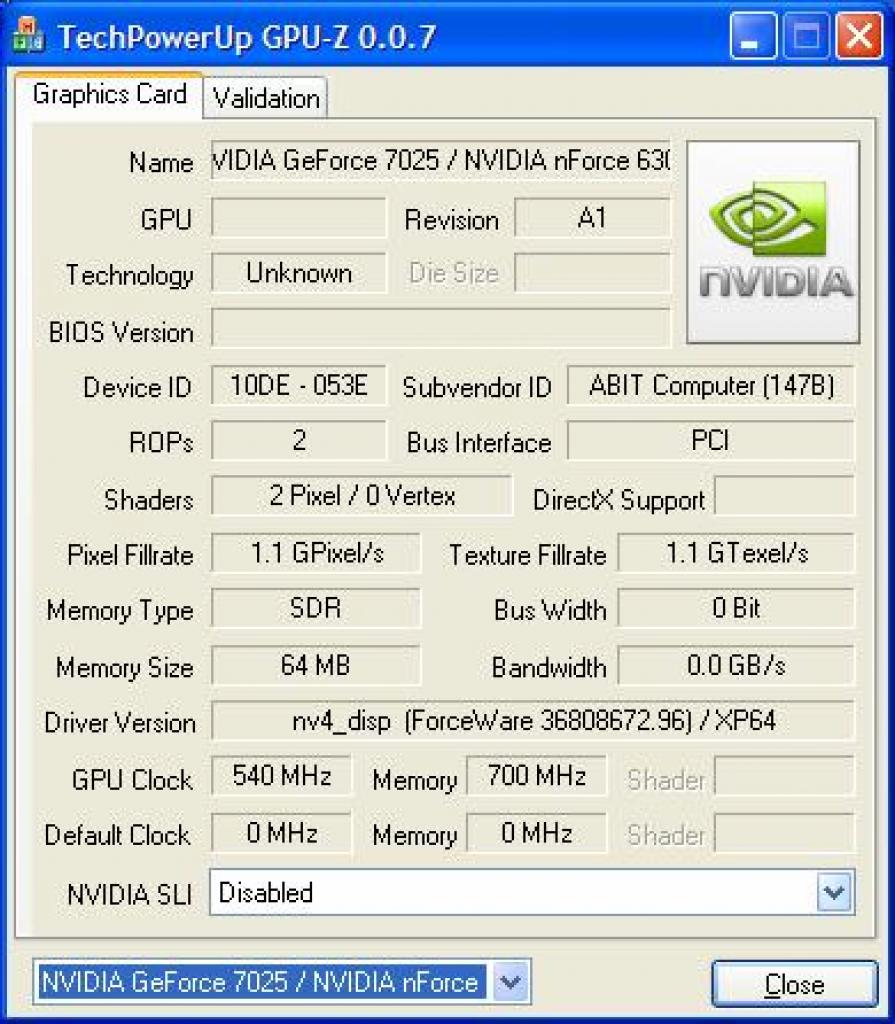Click the Revision field showing A1
This screenshot has height=1024, width=895.
tap(593, 218)
